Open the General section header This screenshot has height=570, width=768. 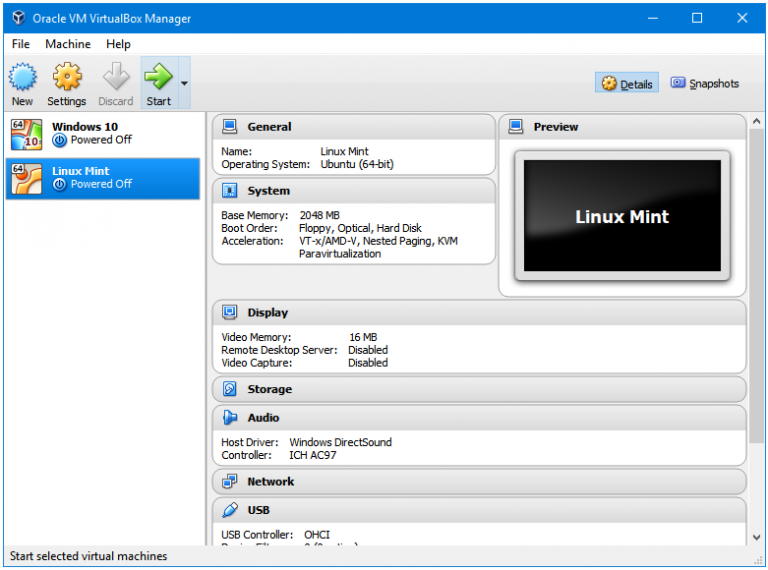coord(354,127)
